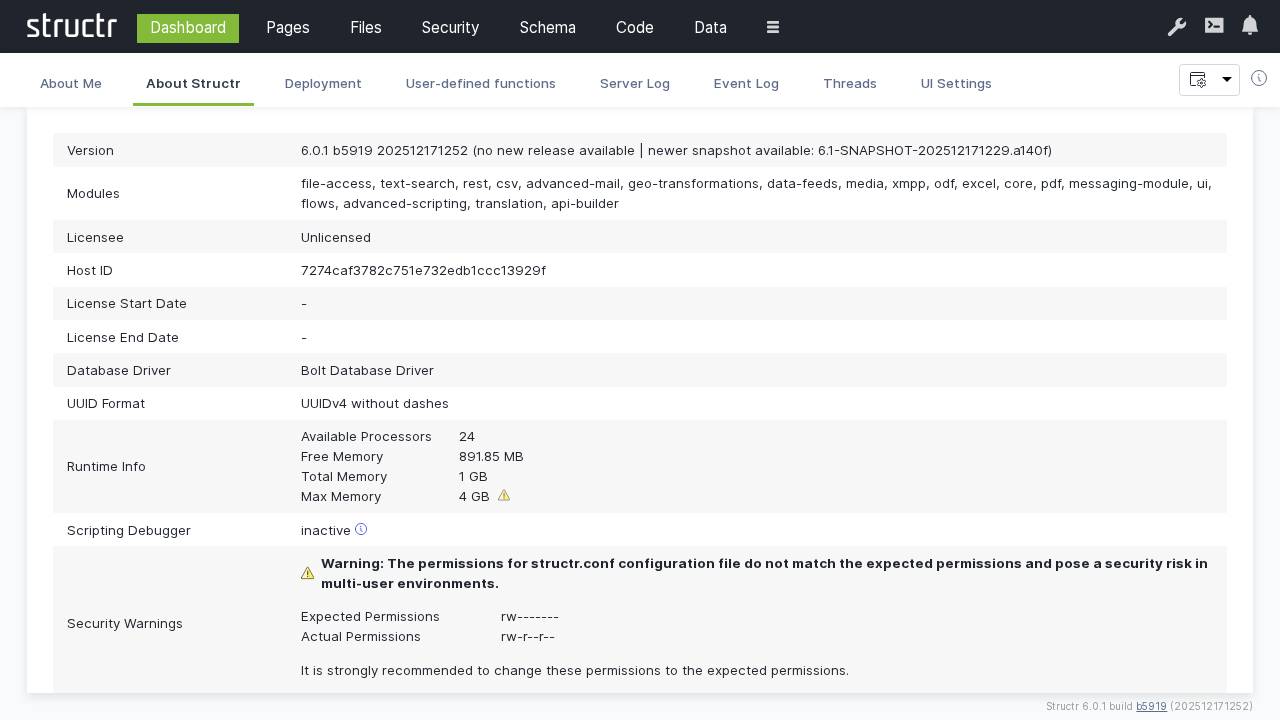Open the Threads tab
The width and height of the screenshot is (1280, 720).
pos(850,84)
